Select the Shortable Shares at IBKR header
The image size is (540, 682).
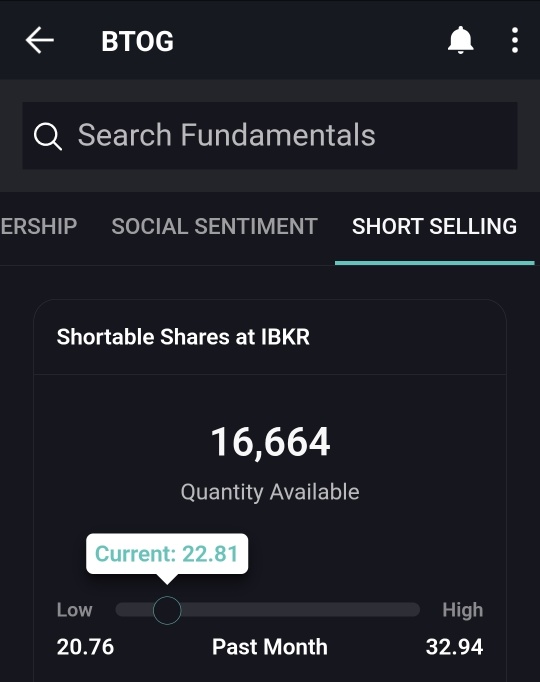183,337
